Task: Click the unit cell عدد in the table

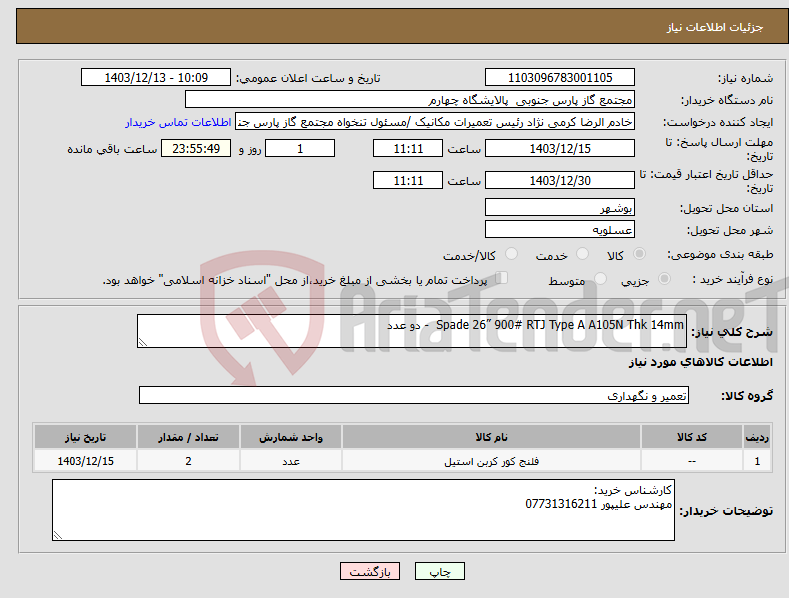Action: (291, 461)
